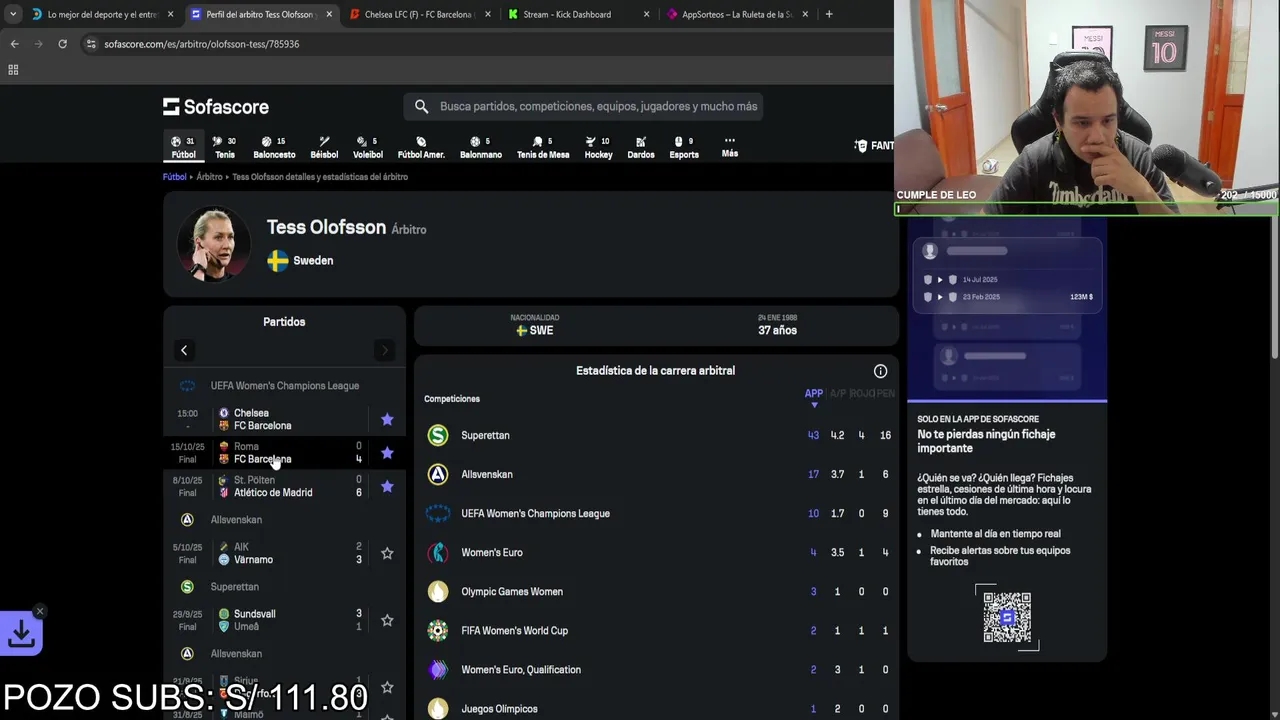Image resolution: width=1280 pixels, height=720 pixels.
Task: Sort statistics by APP column
Action: pos(814,397)
